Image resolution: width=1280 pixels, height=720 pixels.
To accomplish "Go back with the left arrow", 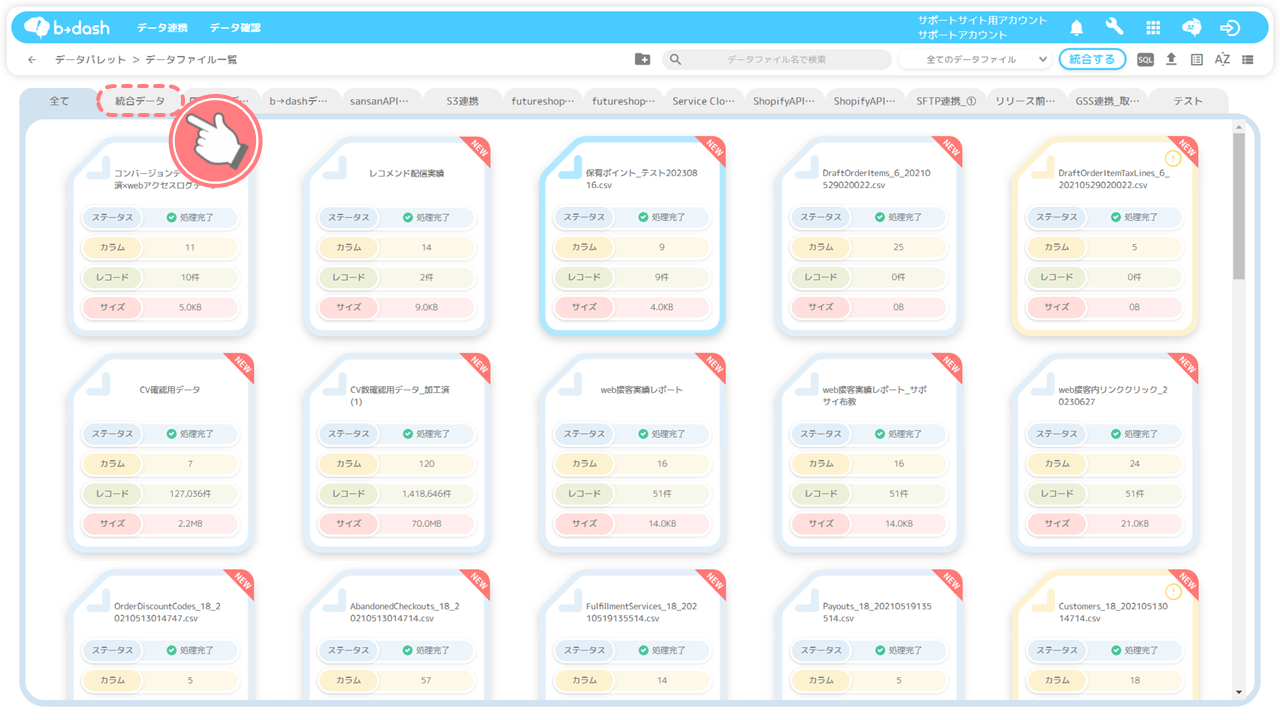I will pyautogui.click(x=32, y=60).
